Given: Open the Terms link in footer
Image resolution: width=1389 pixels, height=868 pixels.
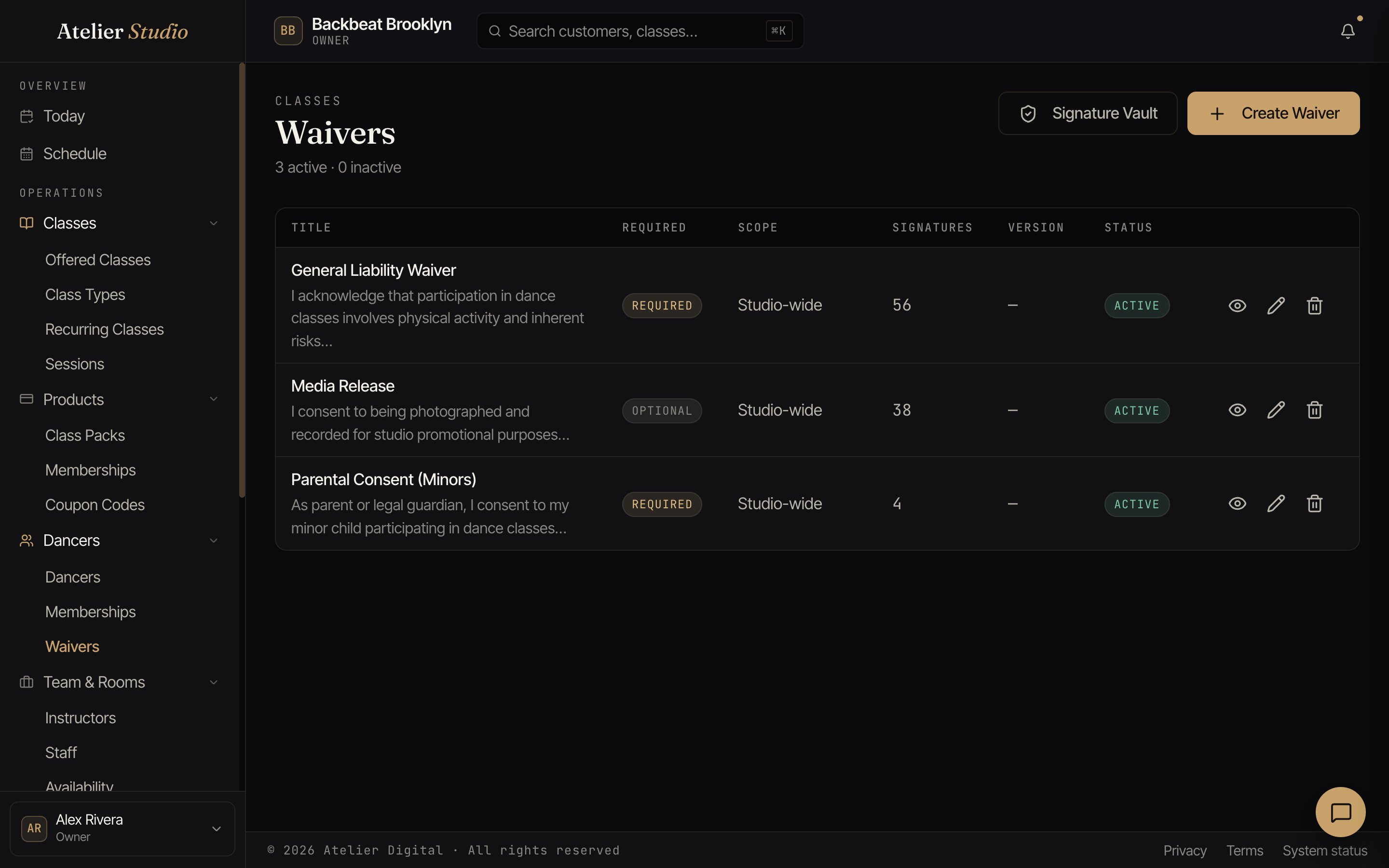Looking at the screenshot, I should (x=1244, y=850).
